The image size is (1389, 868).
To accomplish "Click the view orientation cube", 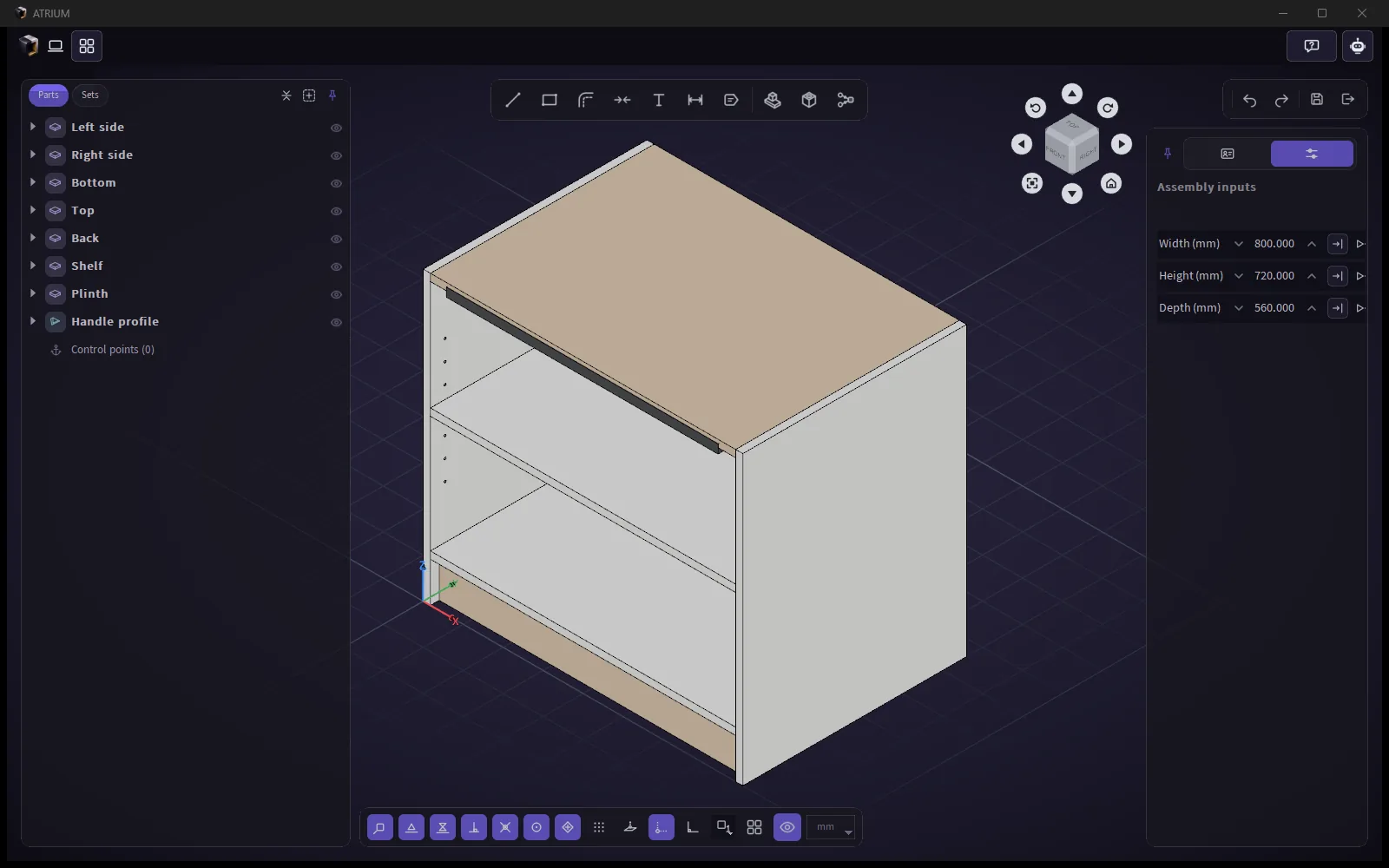I will (1072, 143).
